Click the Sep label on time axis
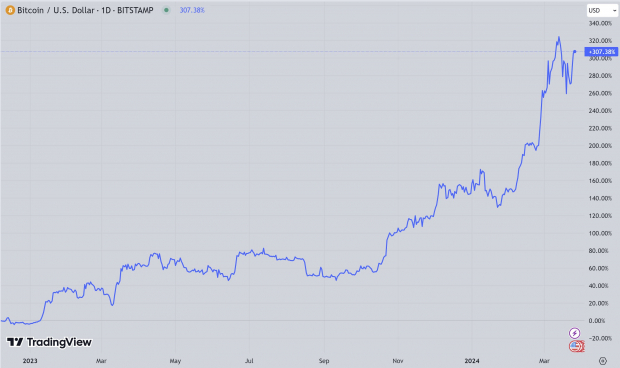The height and width of the screenshot is (368, 620). [x=324, y=361]
